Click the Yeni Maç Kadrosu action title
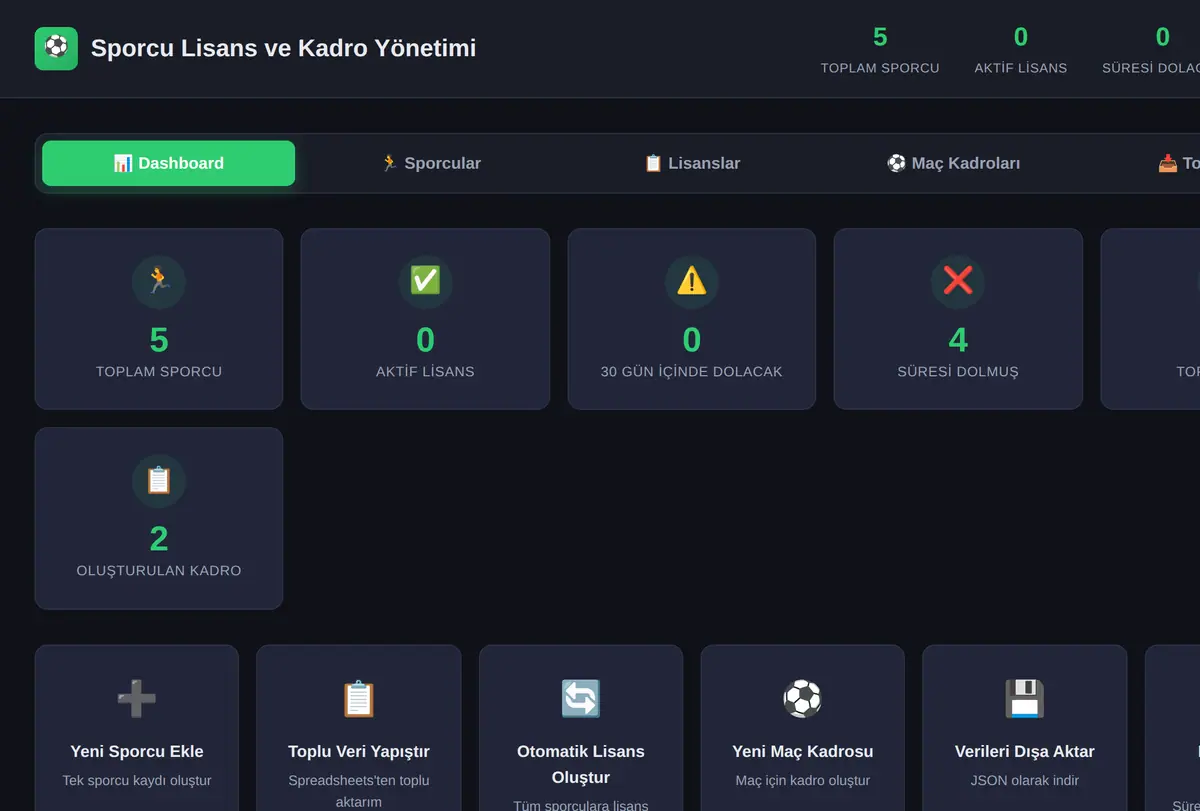The height and width of the screenshot is (811, 1200). coord(803,752)
